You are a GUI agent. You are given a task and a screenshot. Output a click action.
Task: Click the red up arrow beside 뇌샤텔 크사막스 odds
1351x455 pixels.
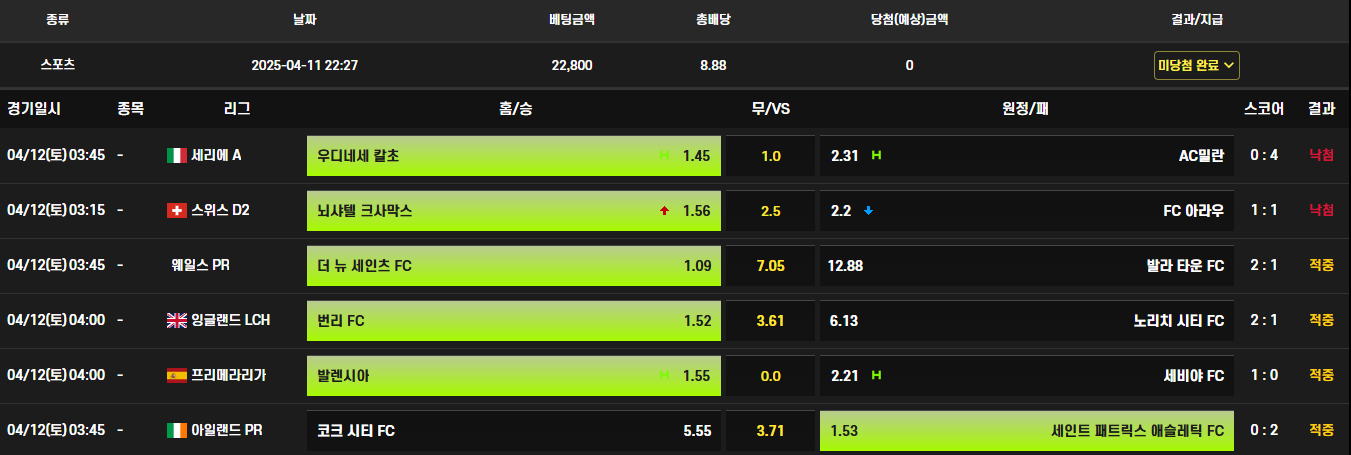tap(664, 211)
